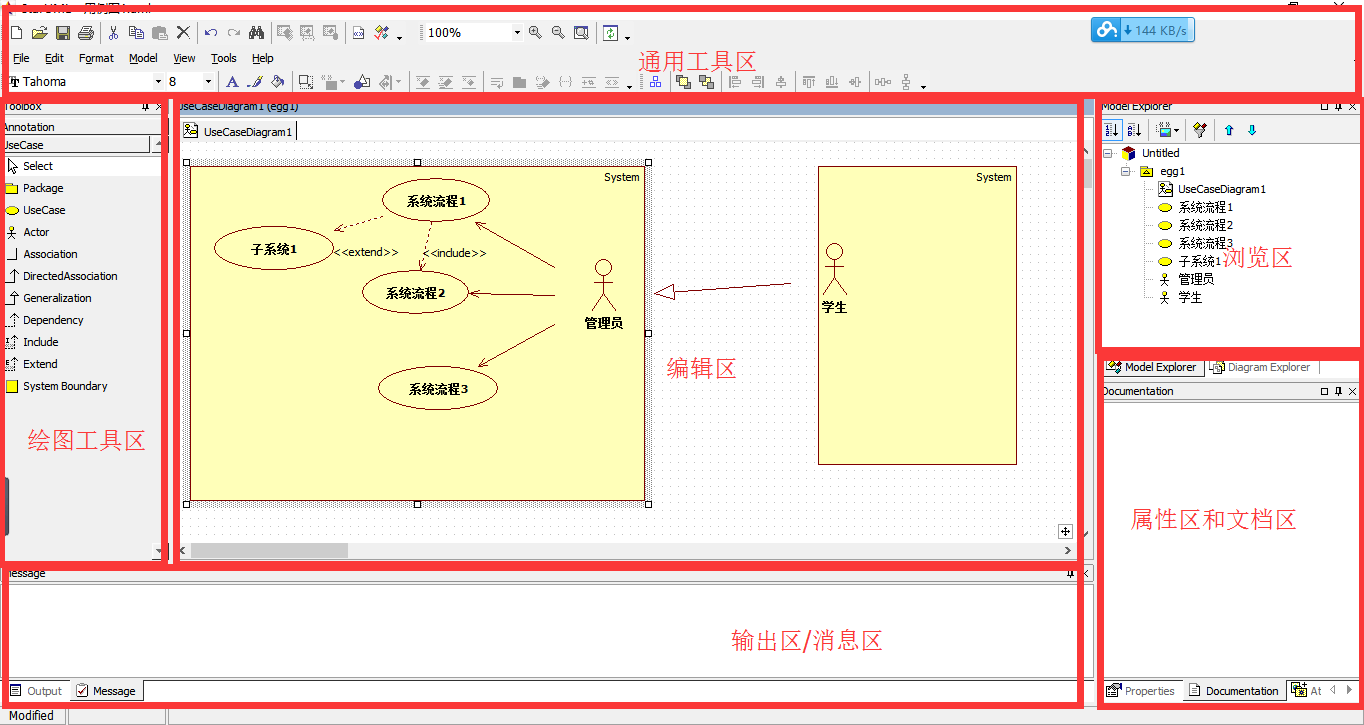1364x725 pixels.
Task: Open the Model menu
Action: click(x=143, y=58)
